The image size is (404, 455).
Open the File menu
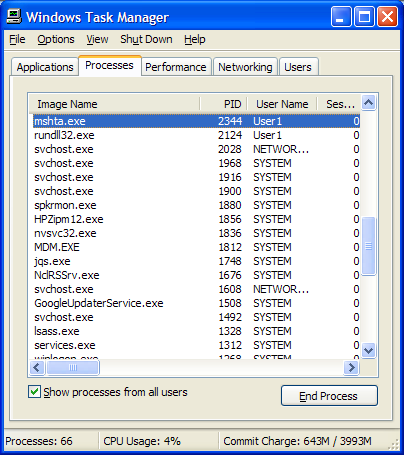(17, 39)
